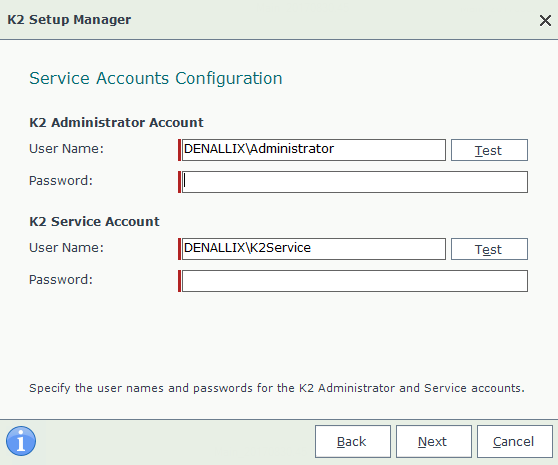The image size is (558, 465).
Task: Click the K2 Setup Manager title bar text
Action: tap(69, 19)
